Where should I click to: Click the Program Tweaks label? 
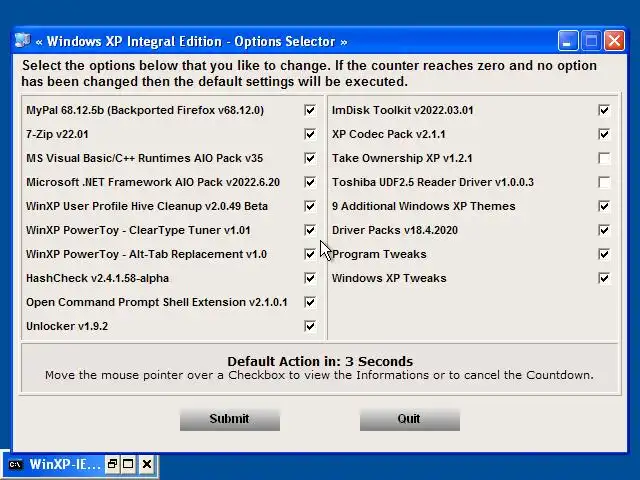pos(379,254)
